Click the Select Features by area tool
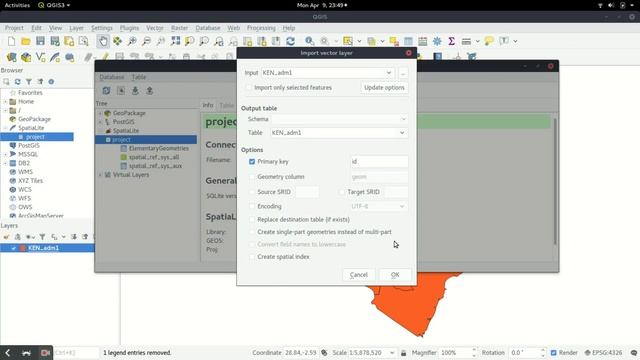 coord(348,41)
